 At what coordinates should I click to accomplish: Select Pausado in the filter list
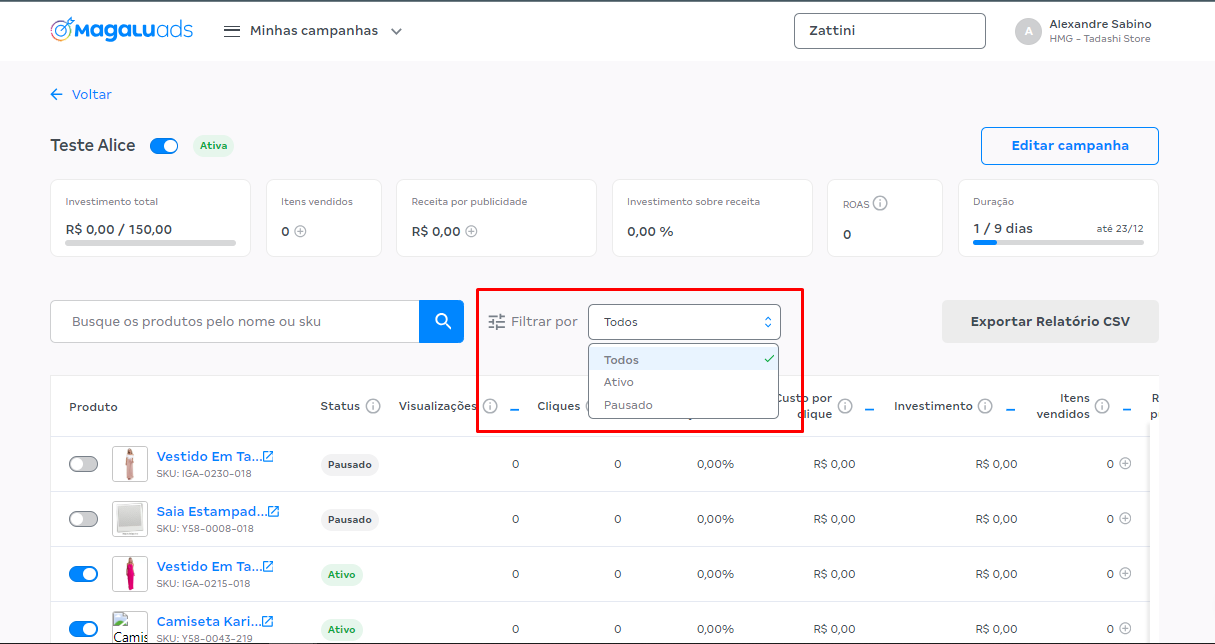pyautogui.click(x=628, y=405)
